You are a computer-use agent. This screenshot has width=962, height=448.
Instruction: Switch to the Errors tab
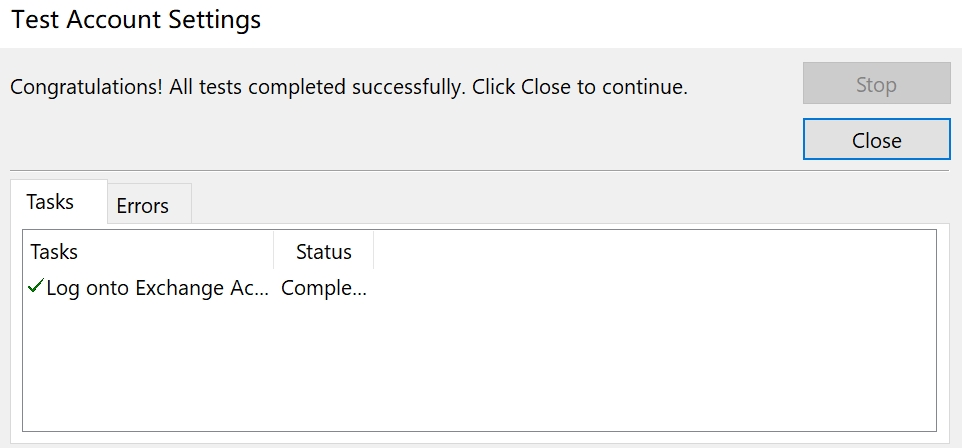142,206
